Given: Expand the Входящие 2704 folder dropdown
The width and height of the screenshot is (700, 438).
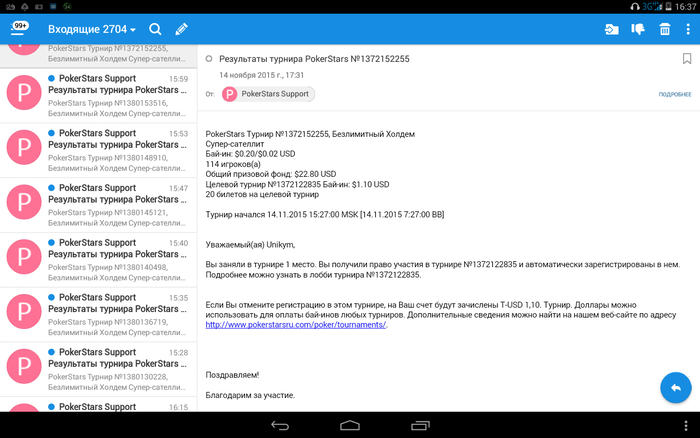Looking at the screenshot, I should 92,29.
